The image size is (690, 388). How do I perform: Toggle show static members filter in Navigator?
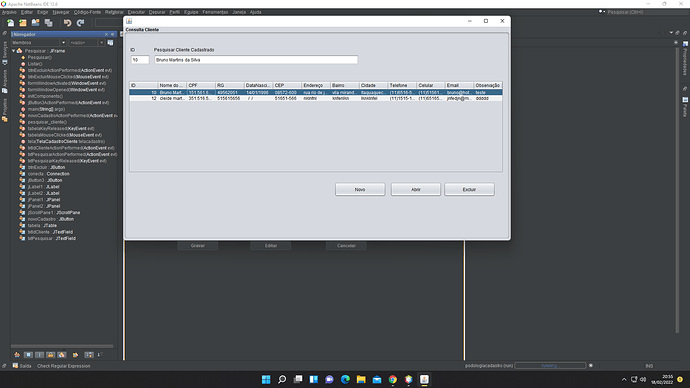click(40, 355)
